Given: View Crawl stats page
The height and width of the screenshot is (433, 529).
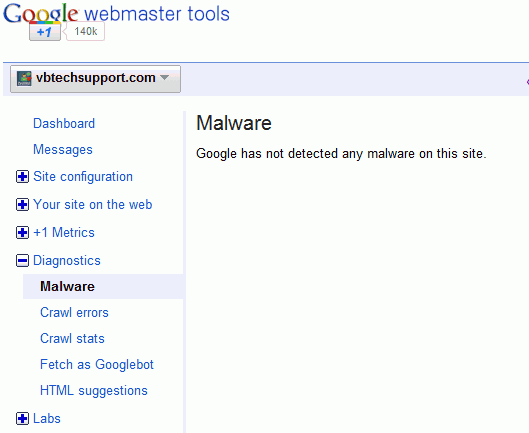Looking at the screenshot, I should pos(72,339).
